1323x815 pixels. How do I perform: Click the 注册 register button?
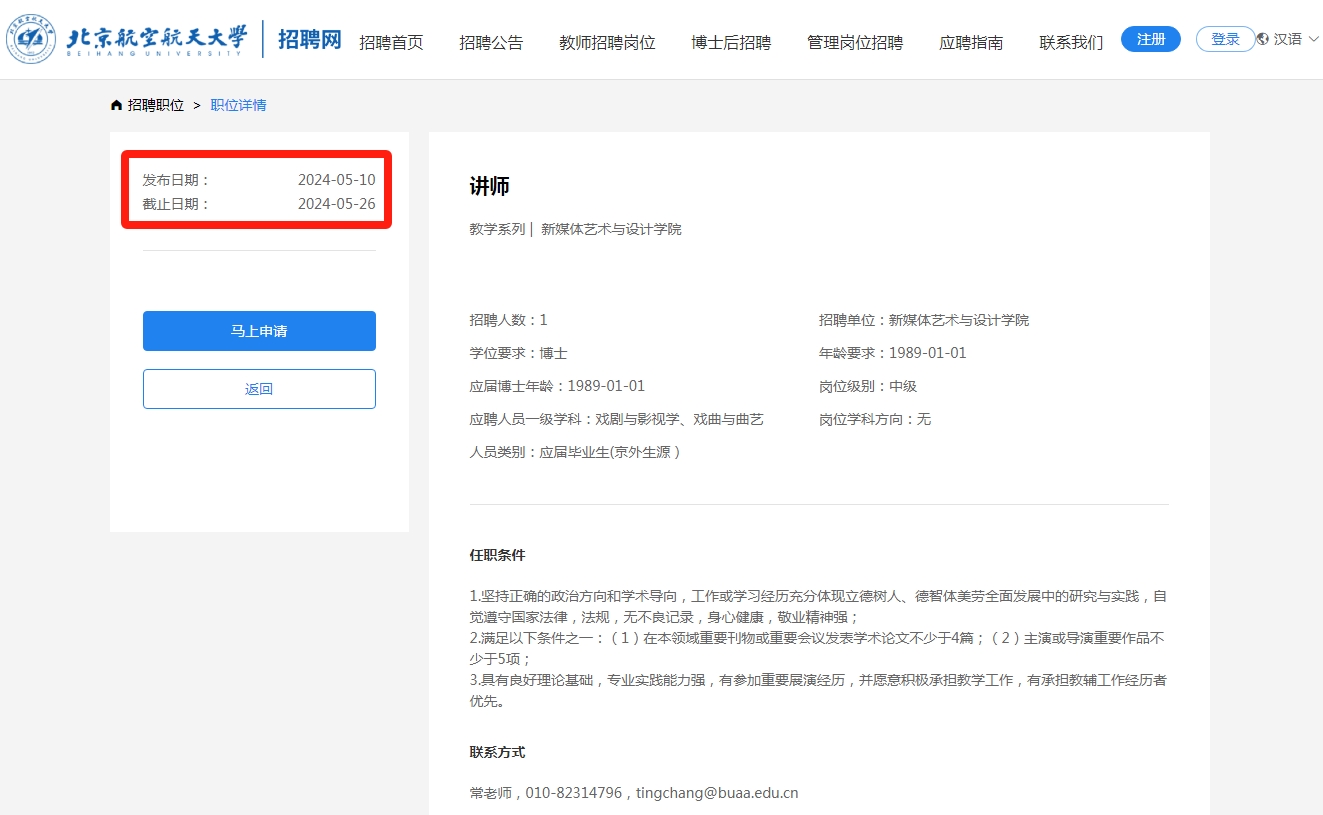[1151, 39]
